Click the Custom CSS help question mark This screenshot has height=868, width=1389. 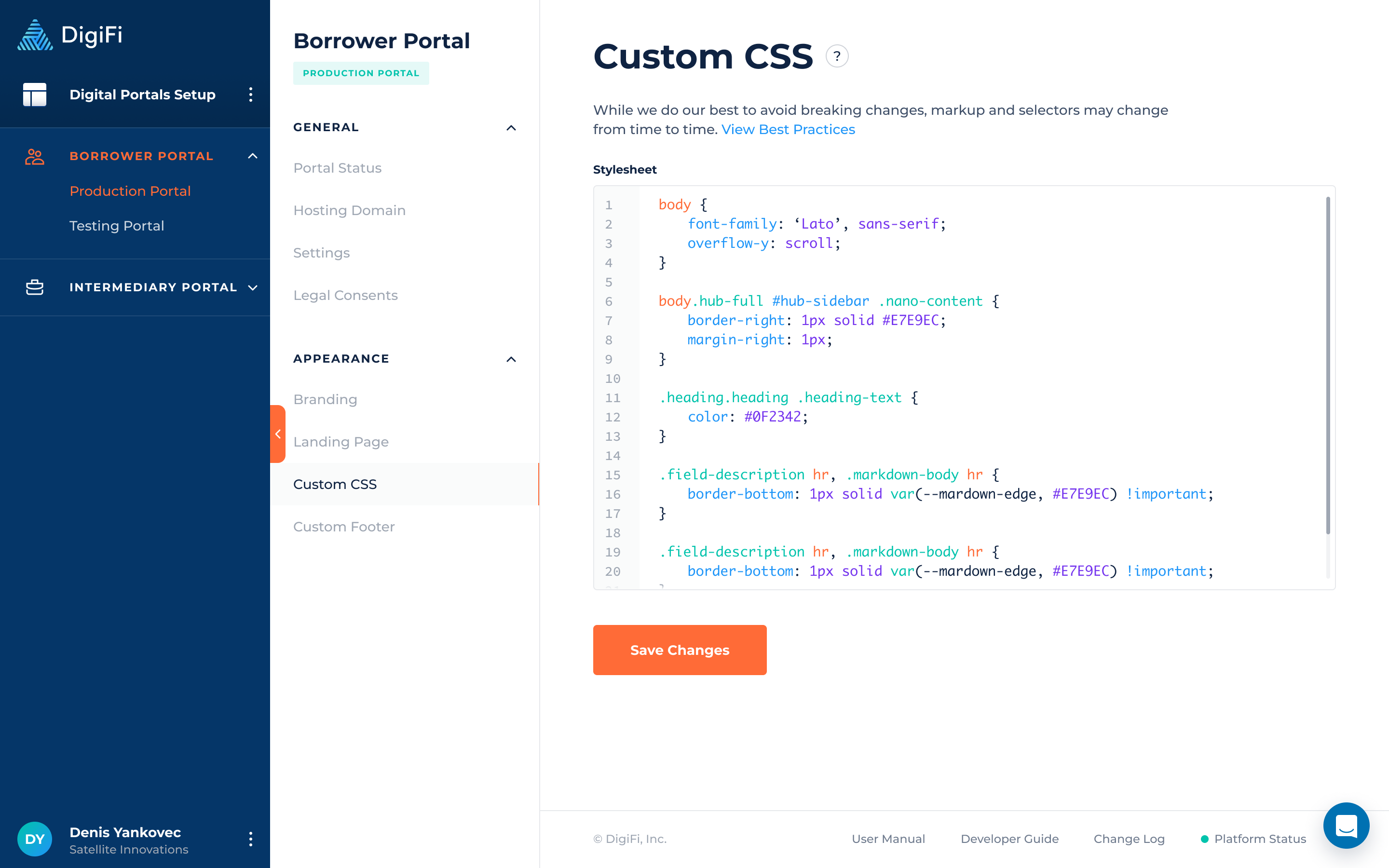837,56
